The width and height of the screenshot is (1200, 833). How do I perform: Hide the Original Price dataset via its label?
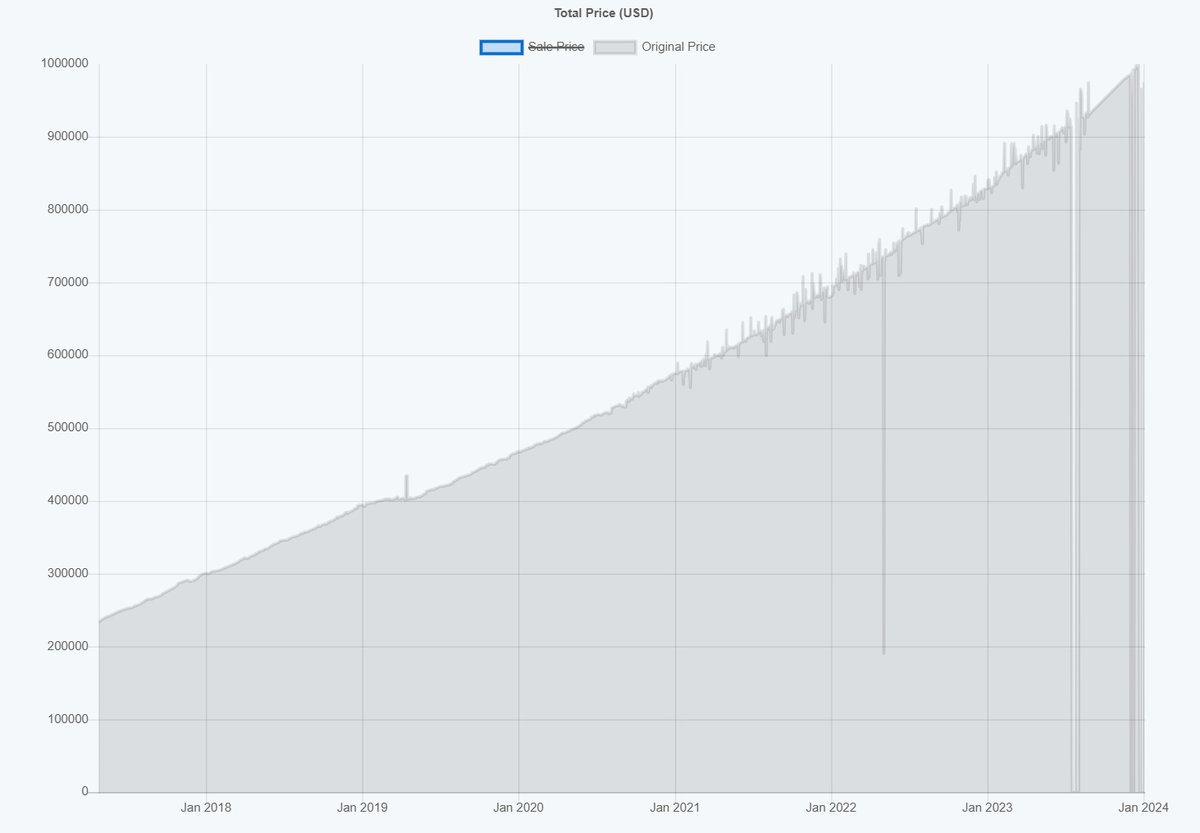(678, 47)
